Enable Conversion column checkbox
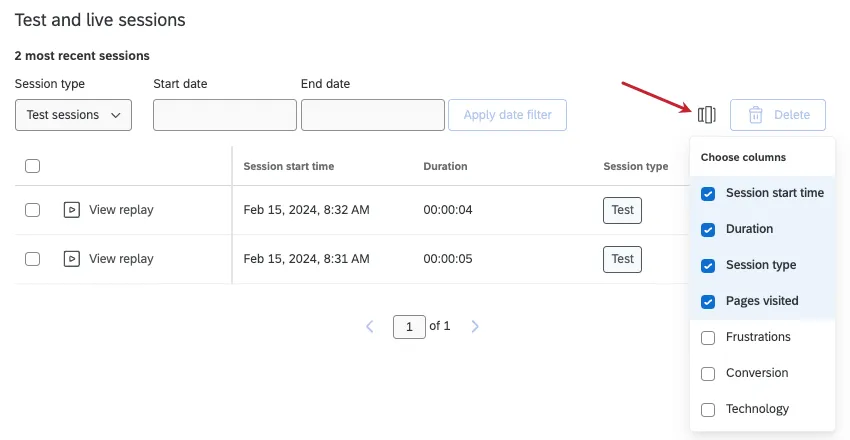The image size is (850, 440). pyautogui.click(x=708, y=374)
